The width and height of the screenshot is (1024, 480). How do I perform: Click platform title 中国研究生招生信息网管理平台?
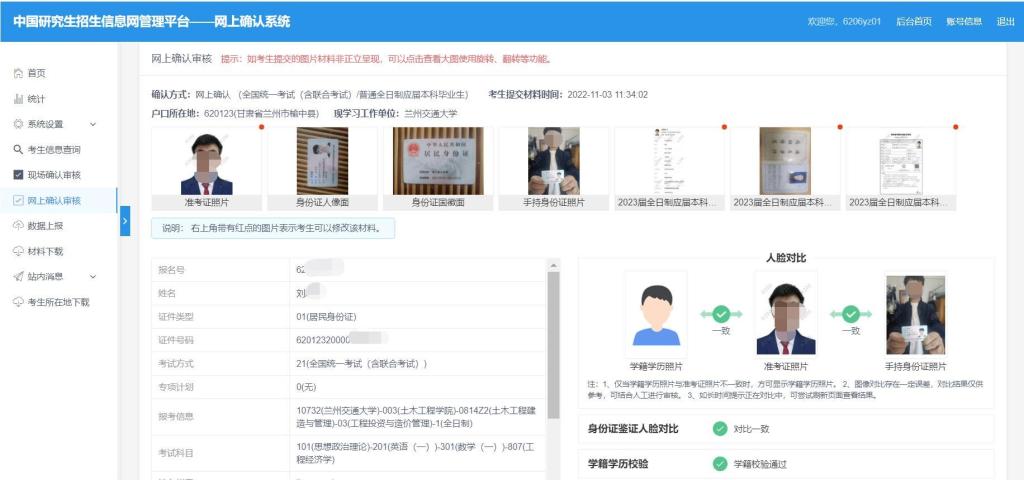[x=101, y=21]
